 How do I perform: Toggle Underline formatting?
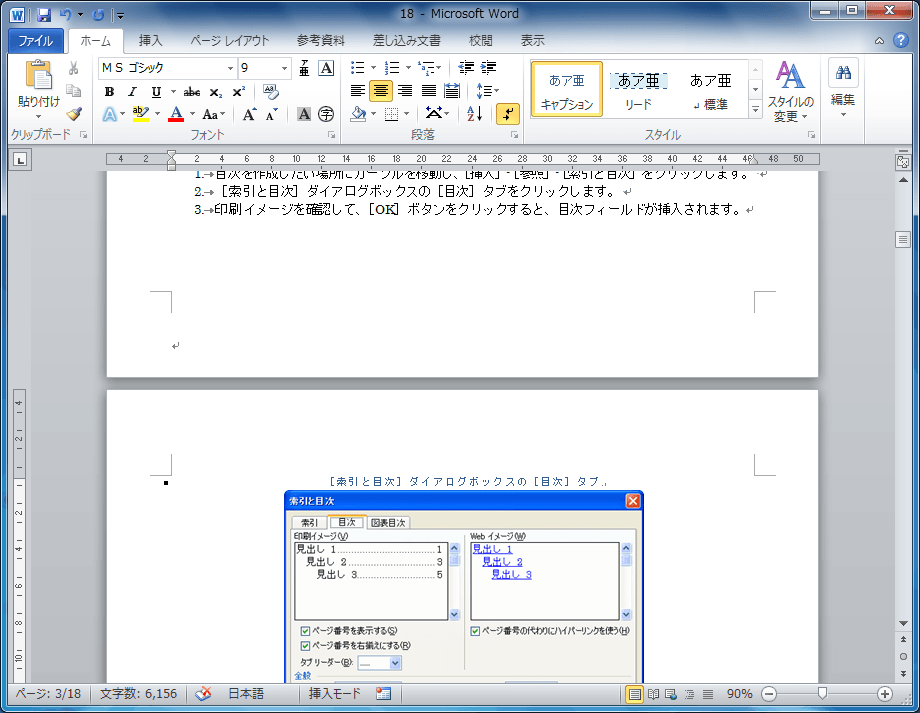point(156,92)
